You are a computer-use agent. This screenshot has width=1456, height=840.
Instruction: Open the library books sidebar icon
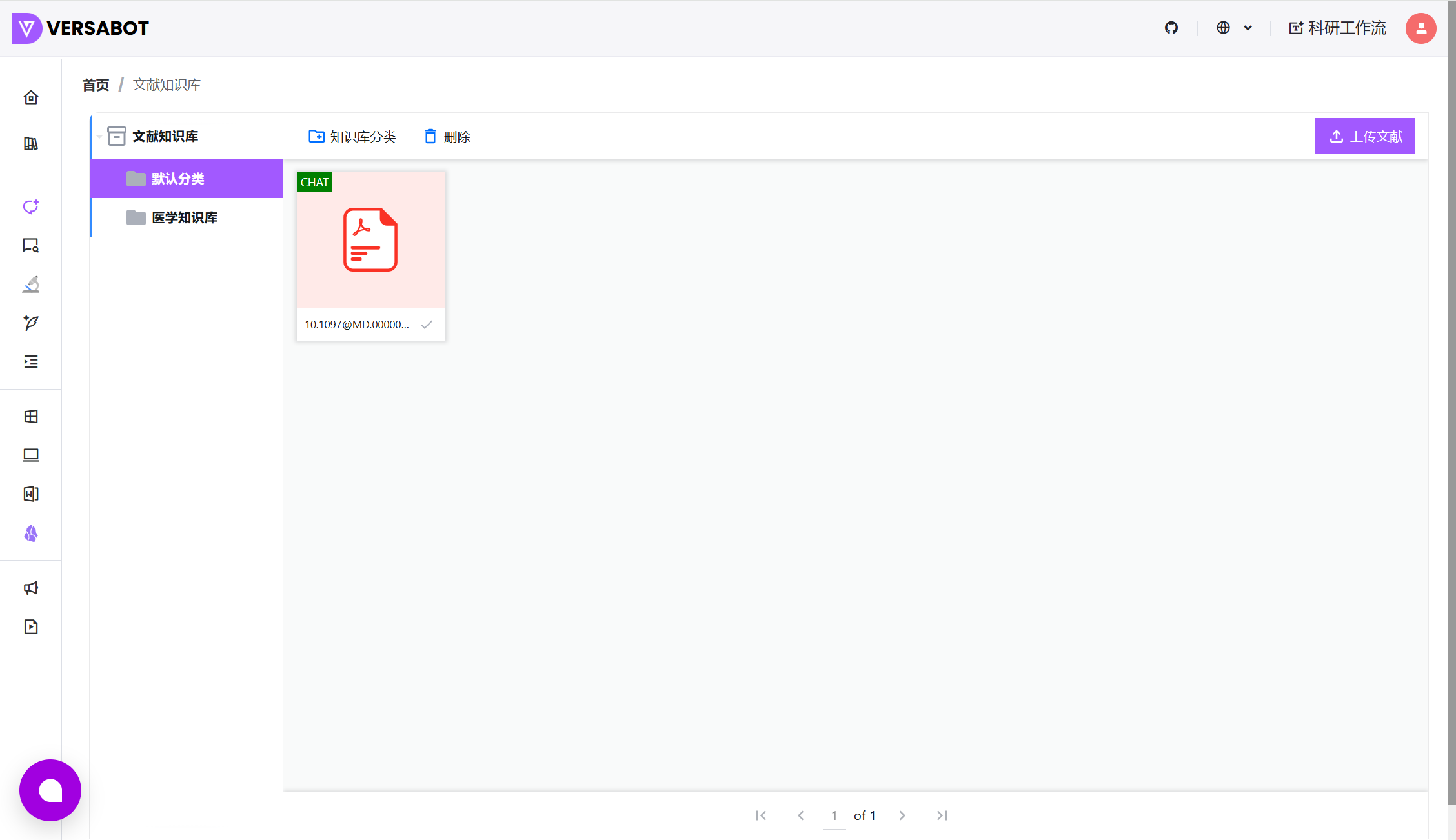[x=31, y=144]
